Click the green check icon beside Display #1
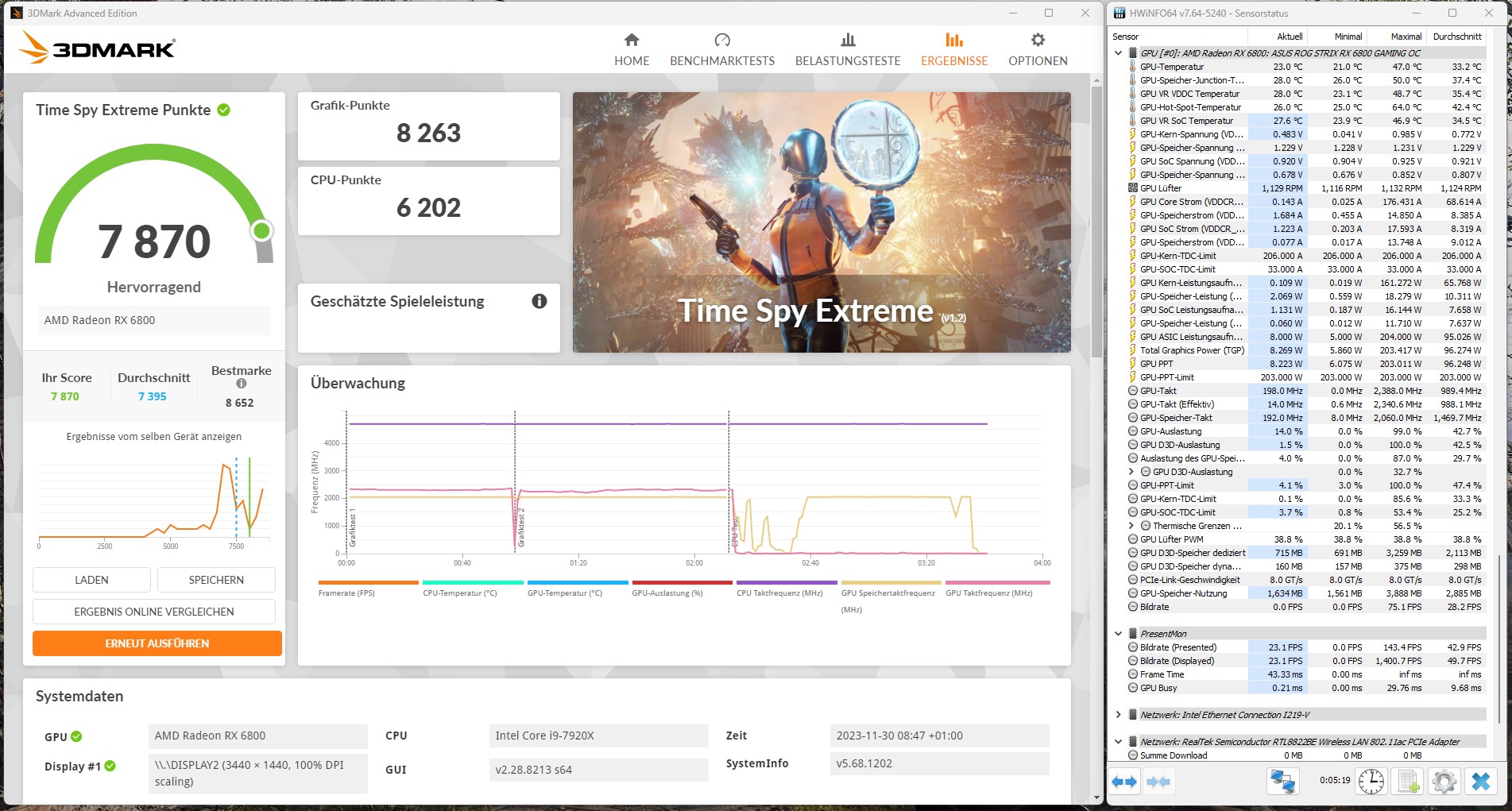Image resolution: width=1512 pixels, height=811 pixels. click(x=110, y=766)
